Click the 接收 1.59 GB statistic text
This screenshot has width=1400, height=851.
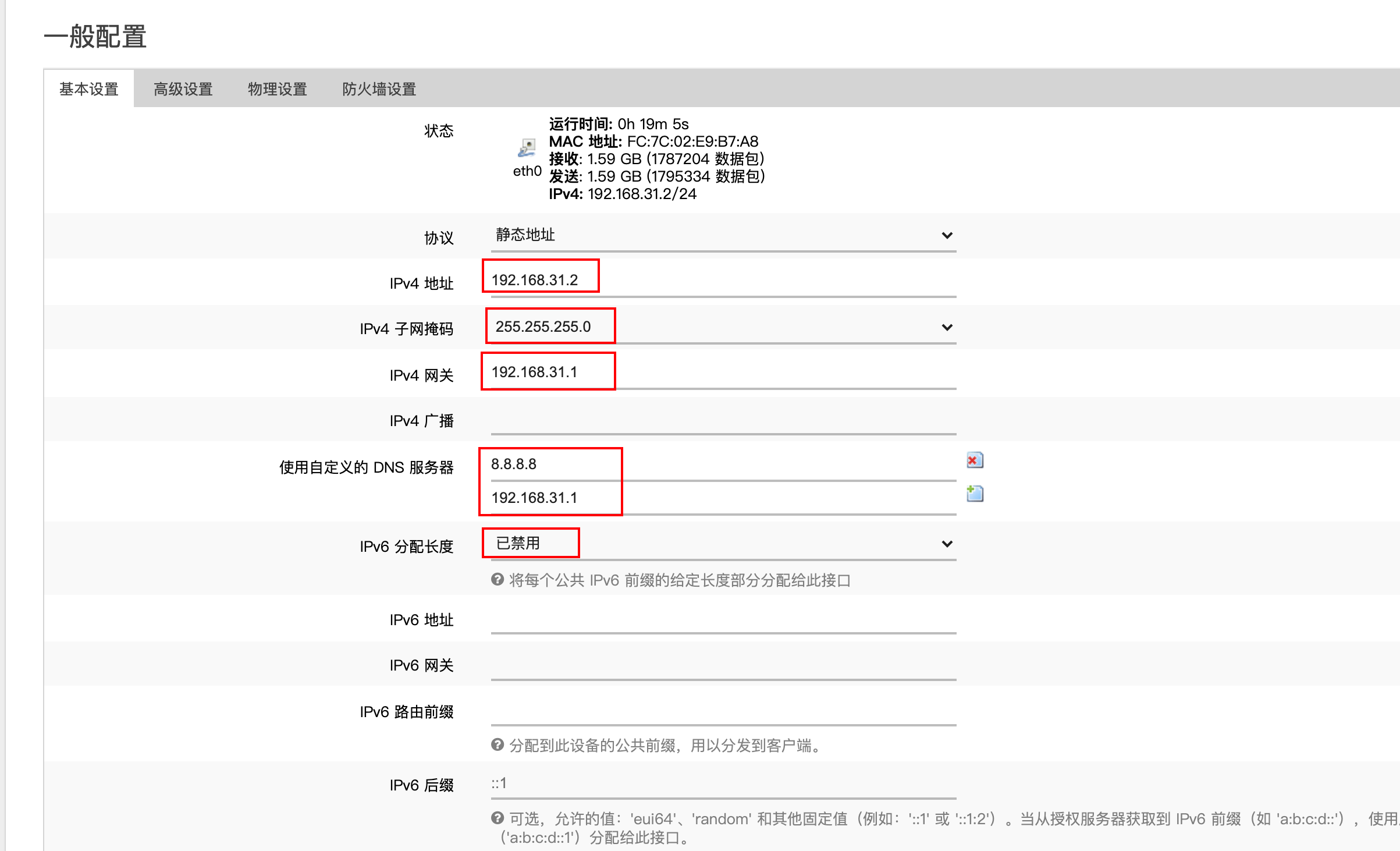(x=656, y=159)
